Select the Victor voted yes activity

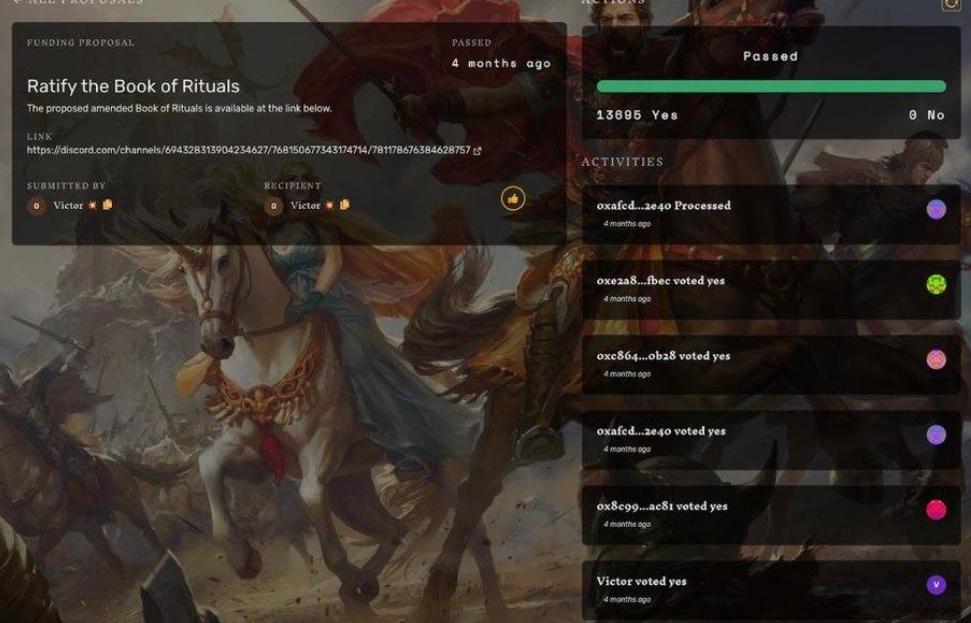click(771, 590)
